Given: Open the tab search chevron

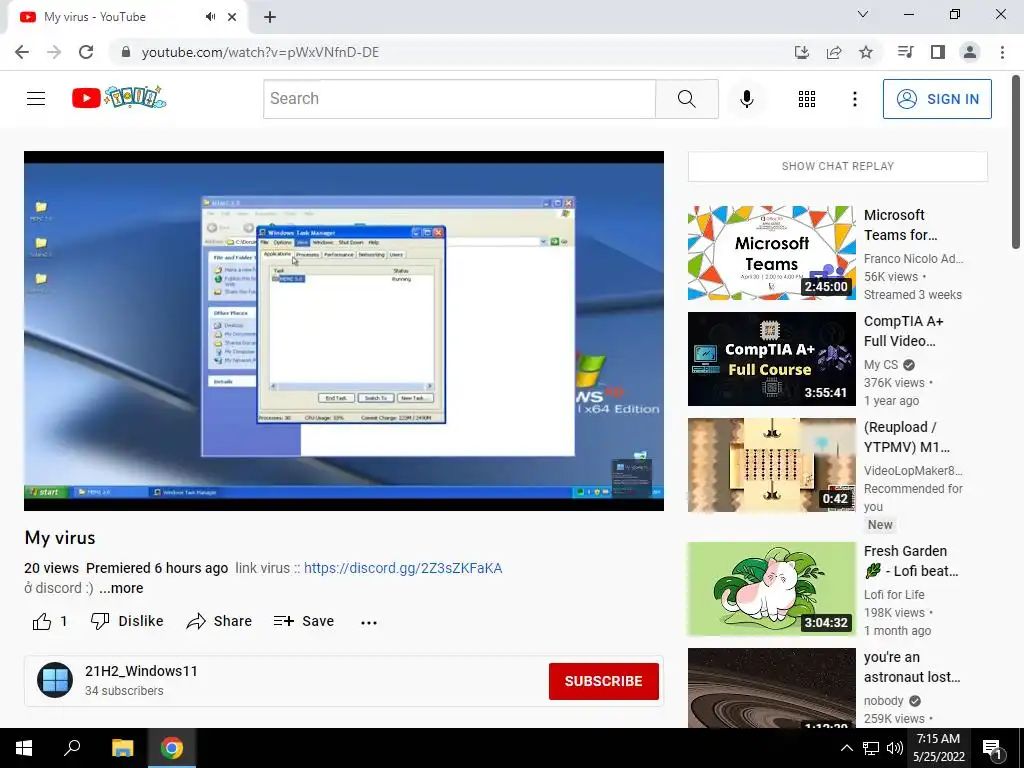Looking at the screenshot, I should click(862, 14).
